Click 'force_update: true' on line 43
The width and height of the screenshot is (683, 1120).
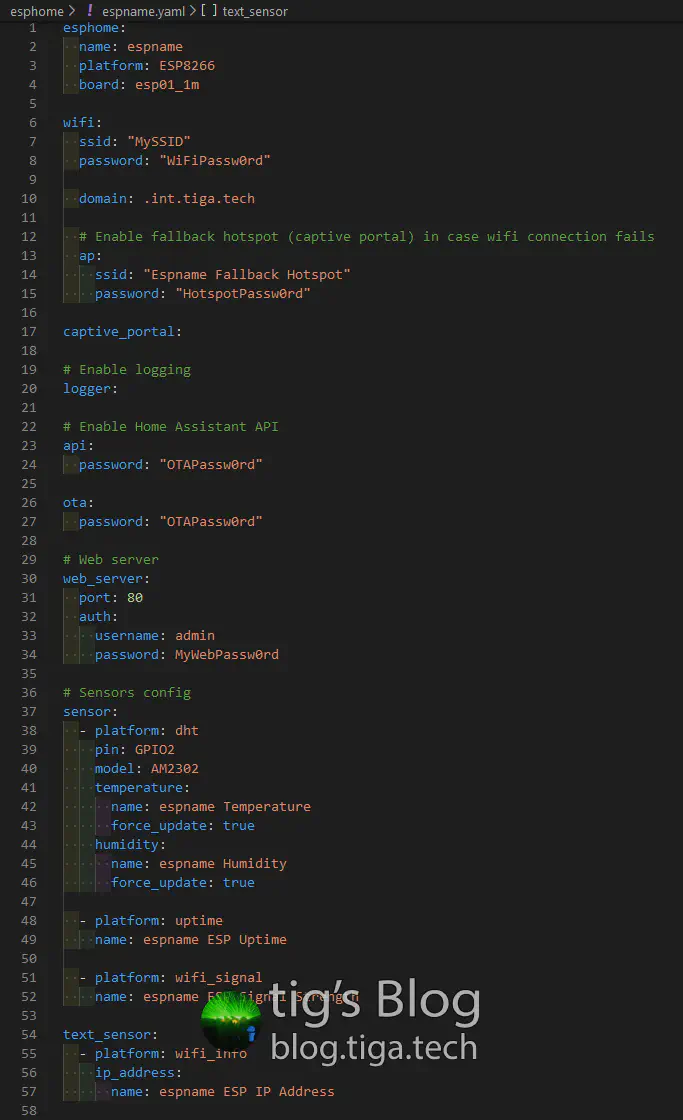183,826
